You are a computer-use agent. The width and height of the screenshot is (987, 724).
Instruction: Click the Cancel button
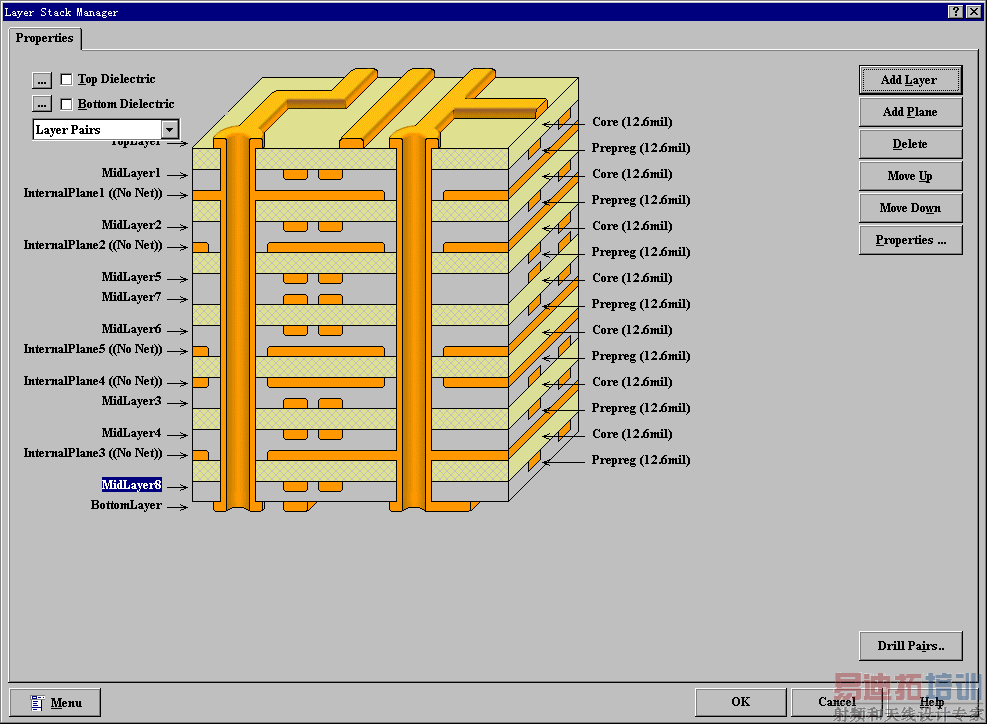click(837, 702)
